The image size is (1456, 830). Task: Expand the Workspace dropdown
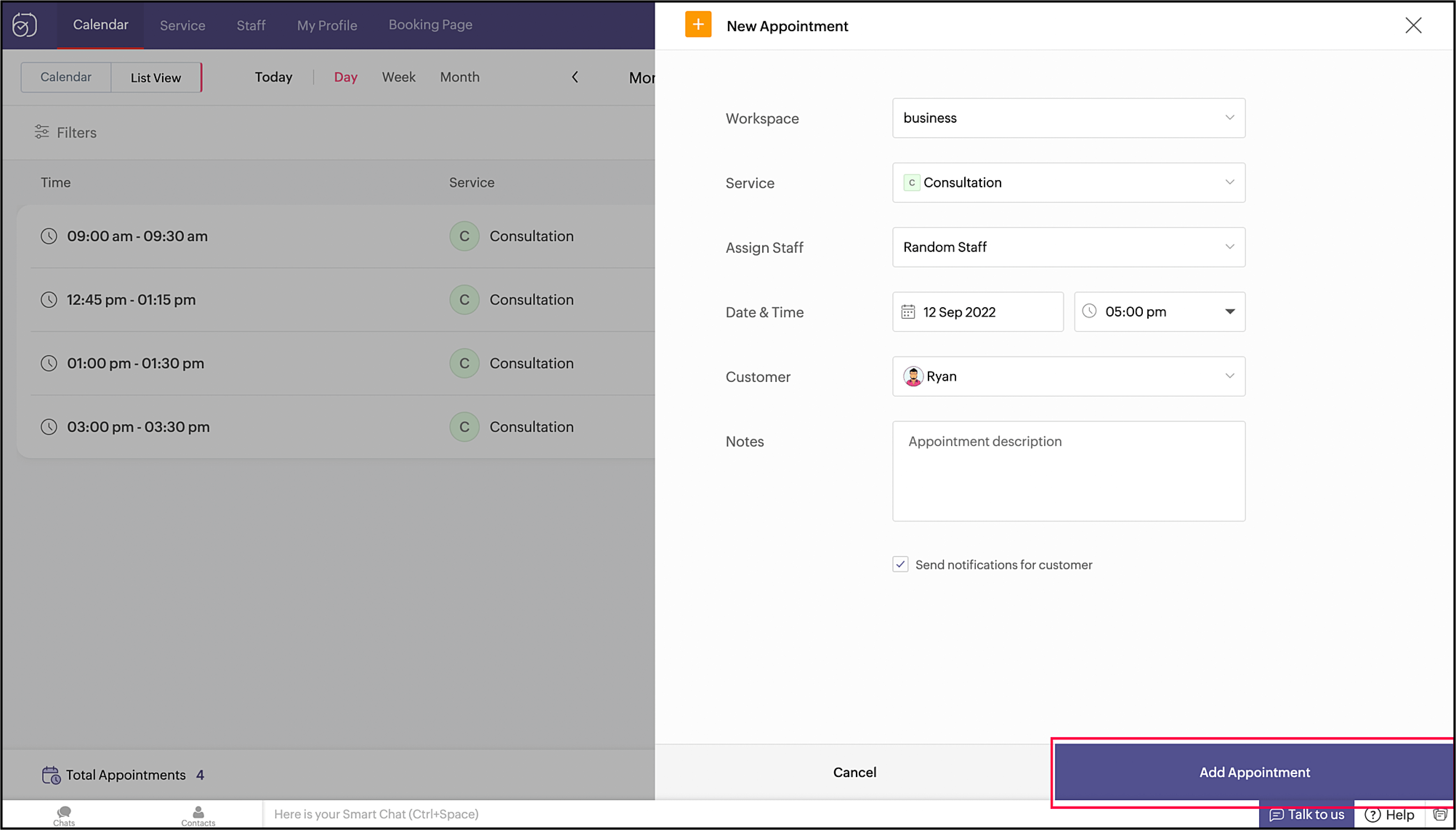click(1068, 118)
